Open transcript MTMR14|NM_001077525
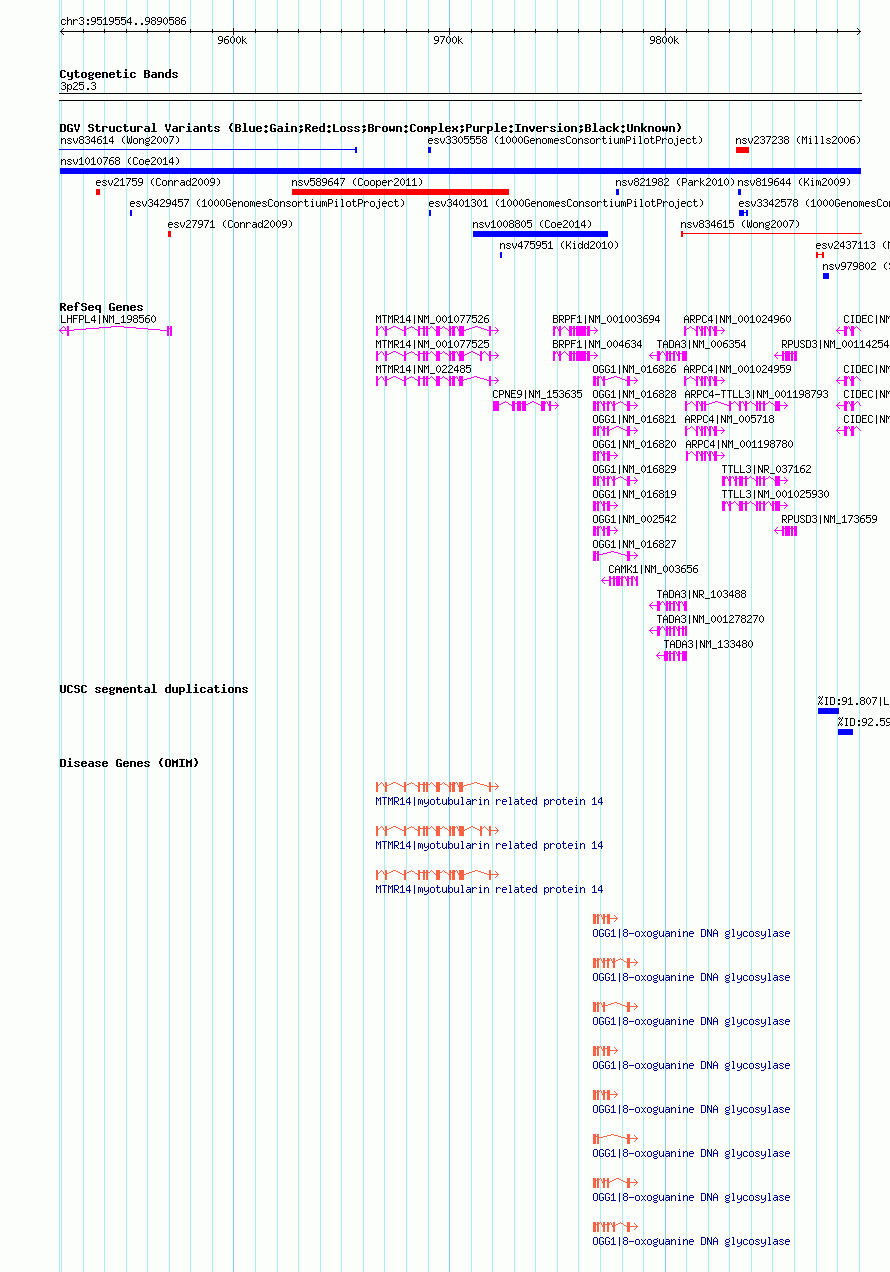 (432, 344)
